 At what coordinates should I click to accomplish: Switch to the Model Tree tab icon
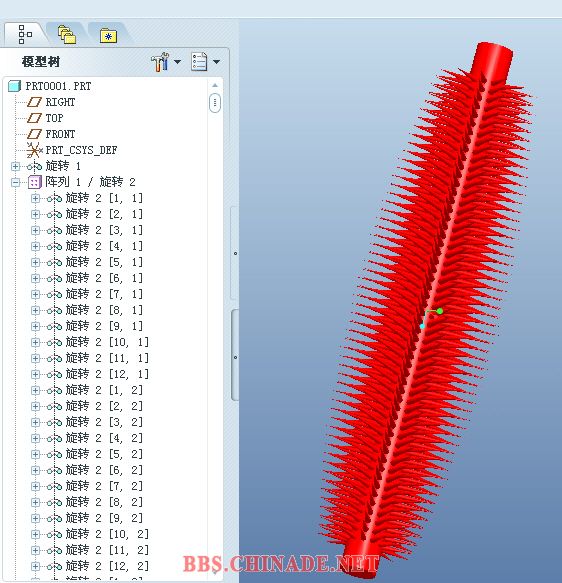[25, 34]
